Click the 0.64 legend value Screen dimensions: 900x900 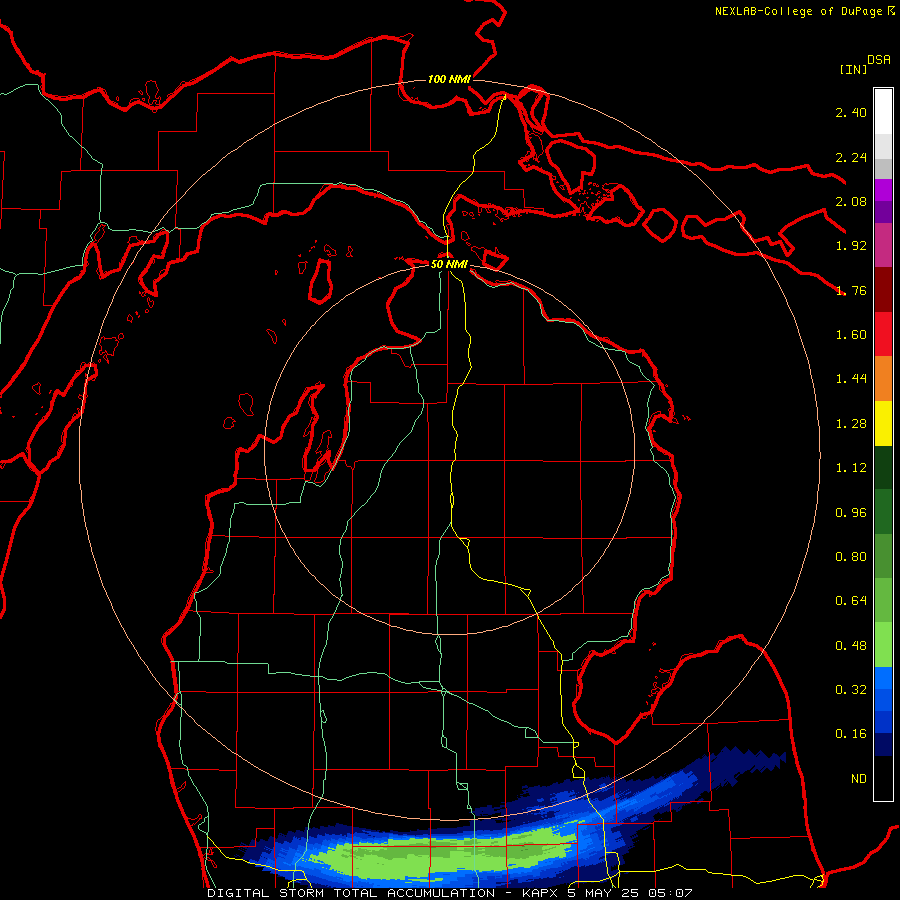851,601
